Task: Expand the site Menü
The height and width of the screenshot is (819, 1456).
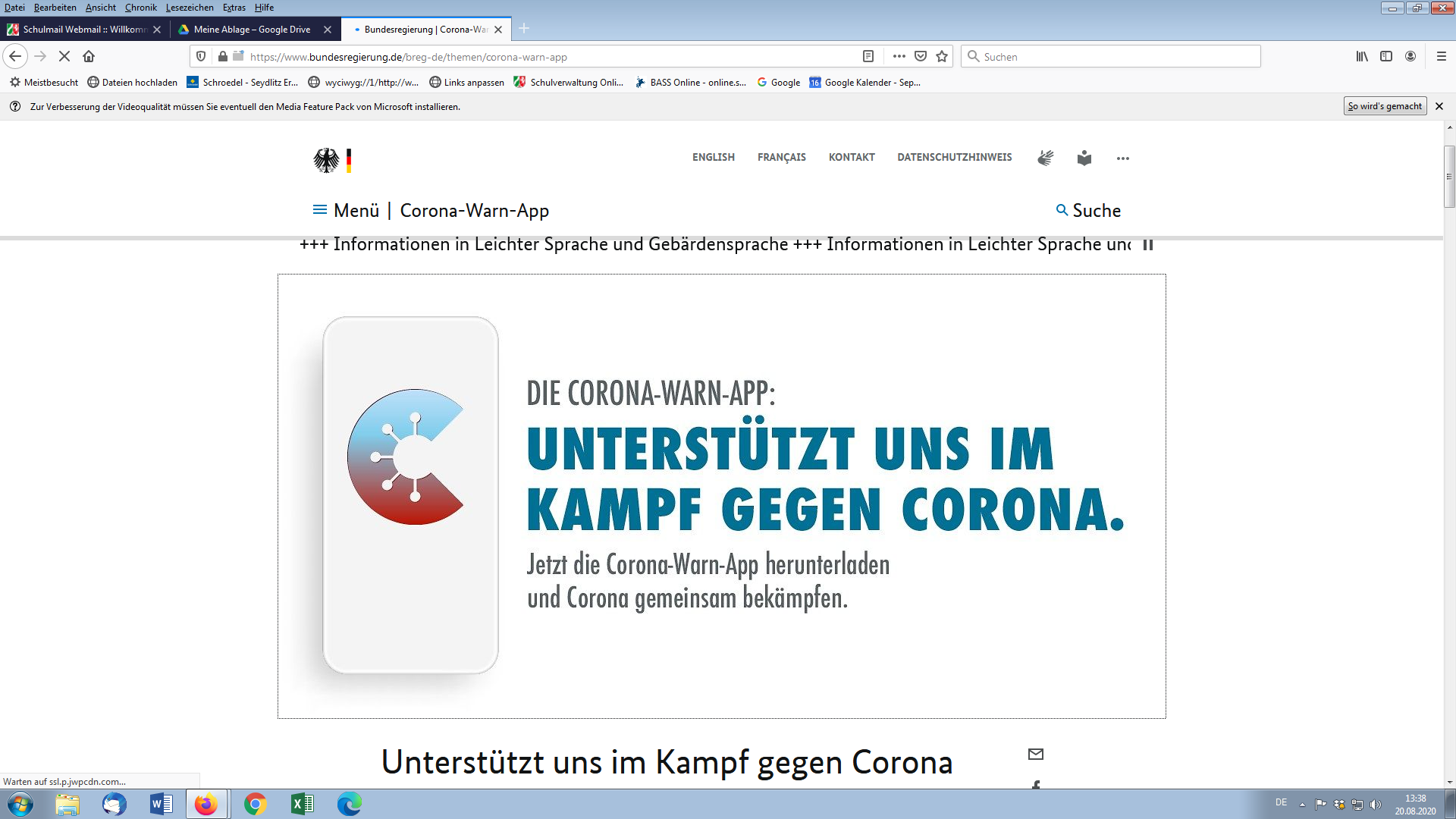Action: tap(346, 210)
